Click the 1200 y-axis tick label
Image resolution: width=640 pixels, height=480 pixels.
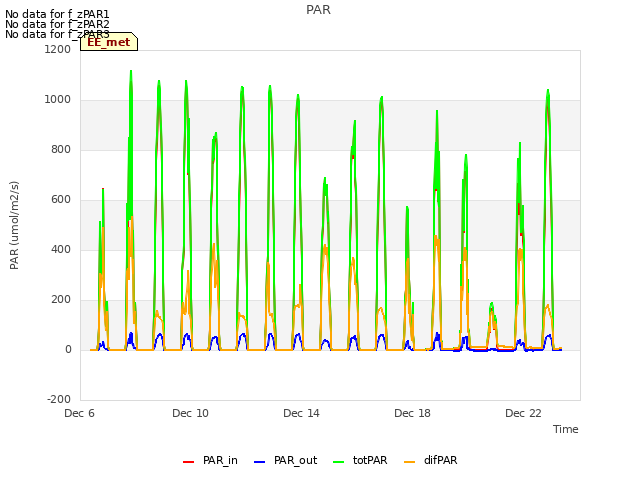click(x=58, y=49)
